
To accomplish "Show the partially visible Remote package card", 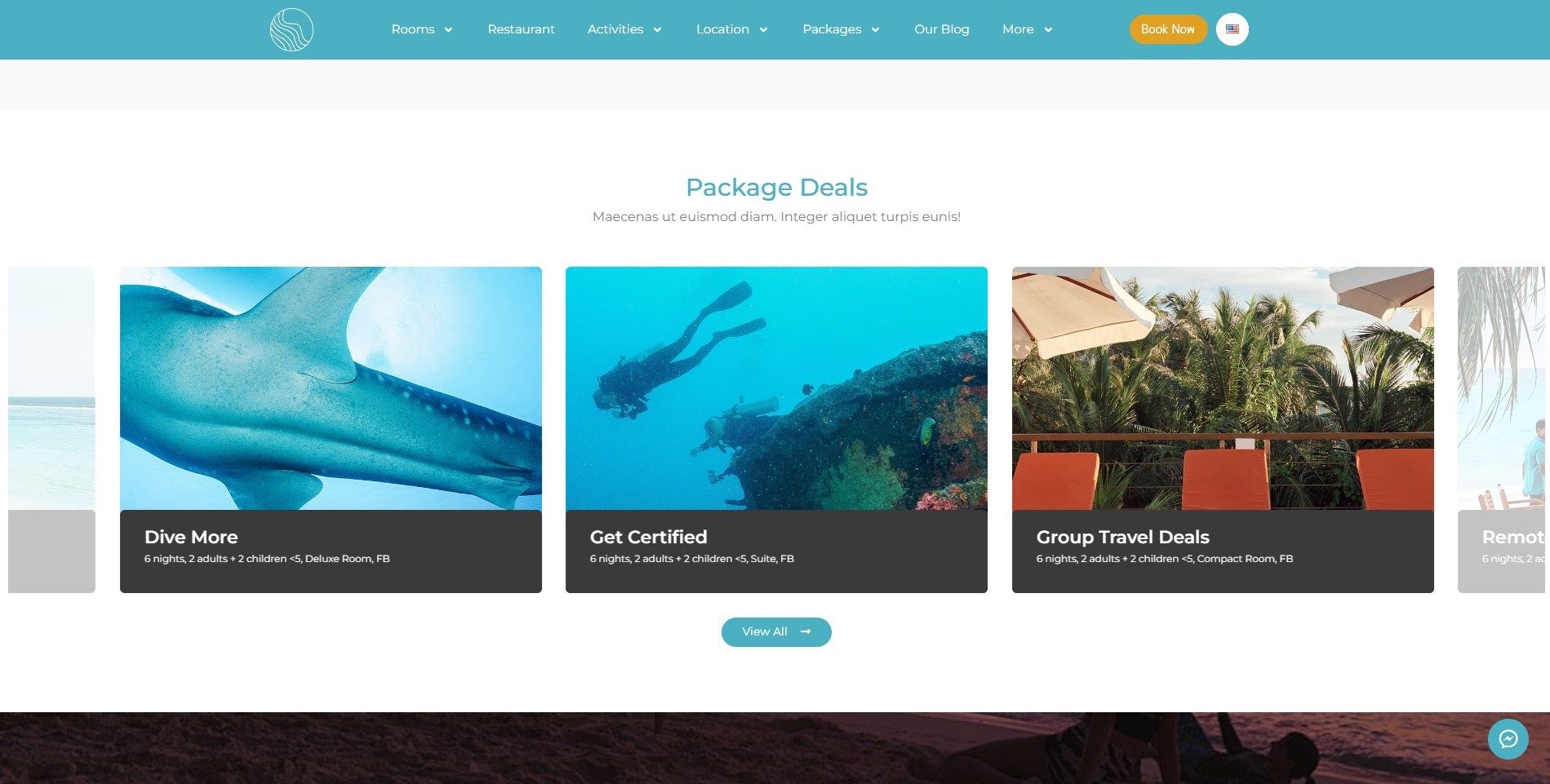I will pyautogui.click(x=1502, y=429).
